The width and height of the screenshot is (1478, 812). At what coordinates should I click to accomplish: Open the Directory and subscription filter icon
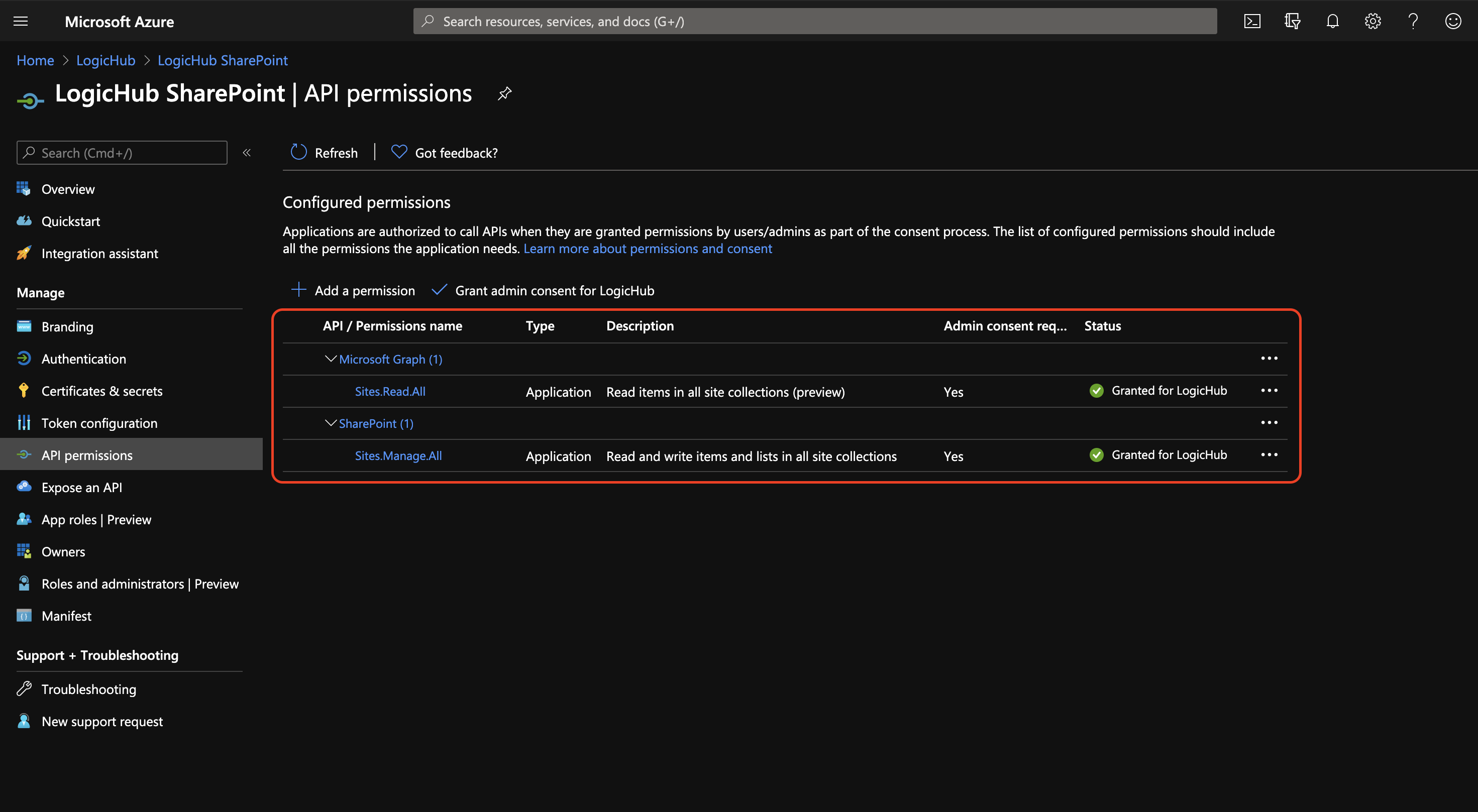click(x=1292, y=21)
